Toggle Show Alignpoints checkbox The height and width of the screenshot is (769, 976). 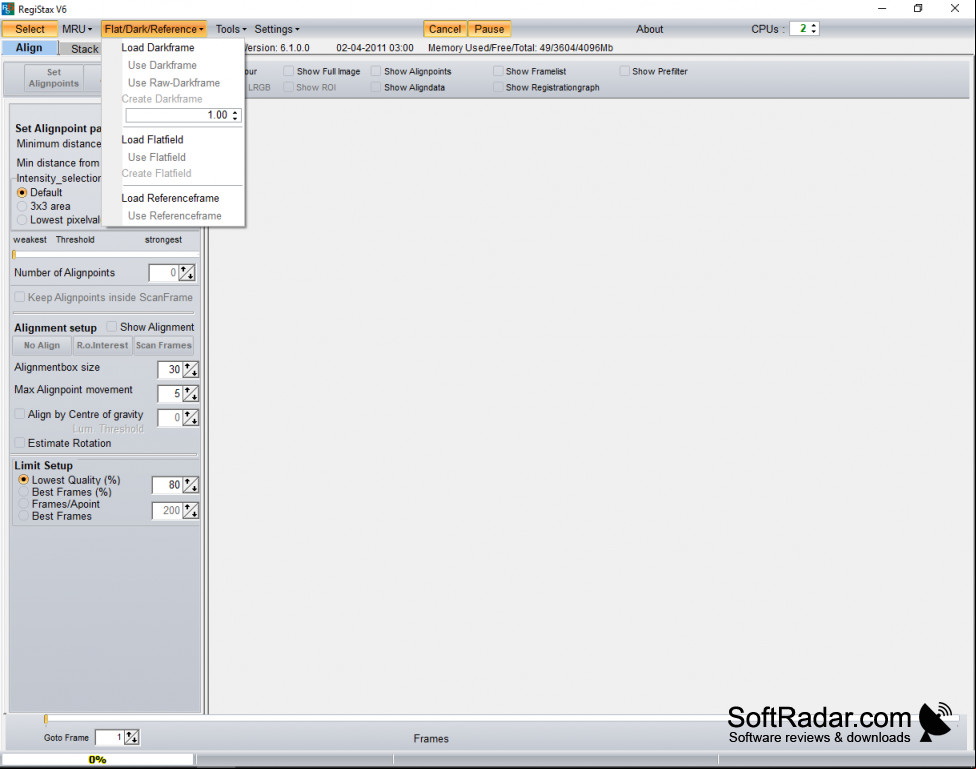coord(375,71)
